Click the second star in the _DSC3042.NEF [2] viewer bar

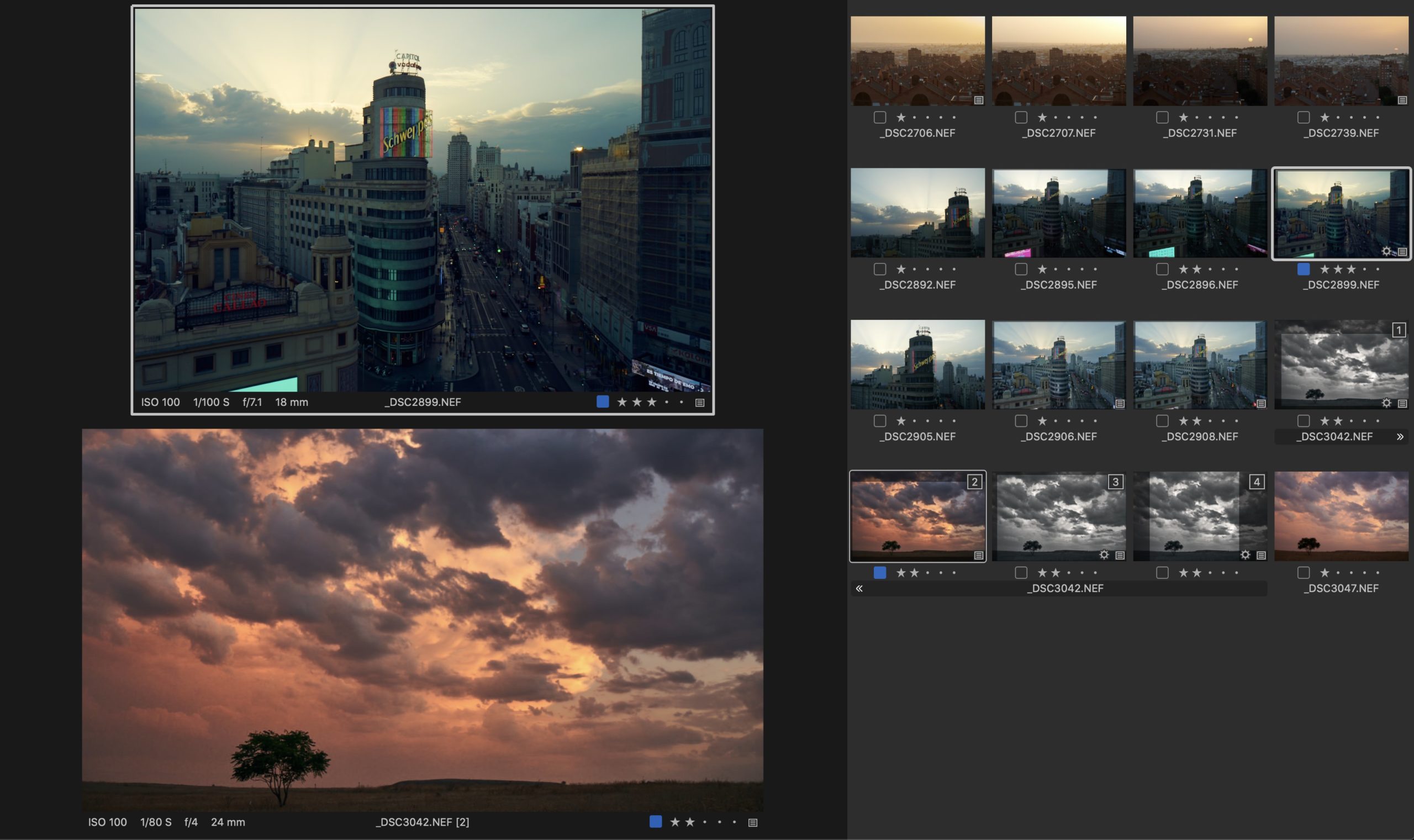coord(689,822)
